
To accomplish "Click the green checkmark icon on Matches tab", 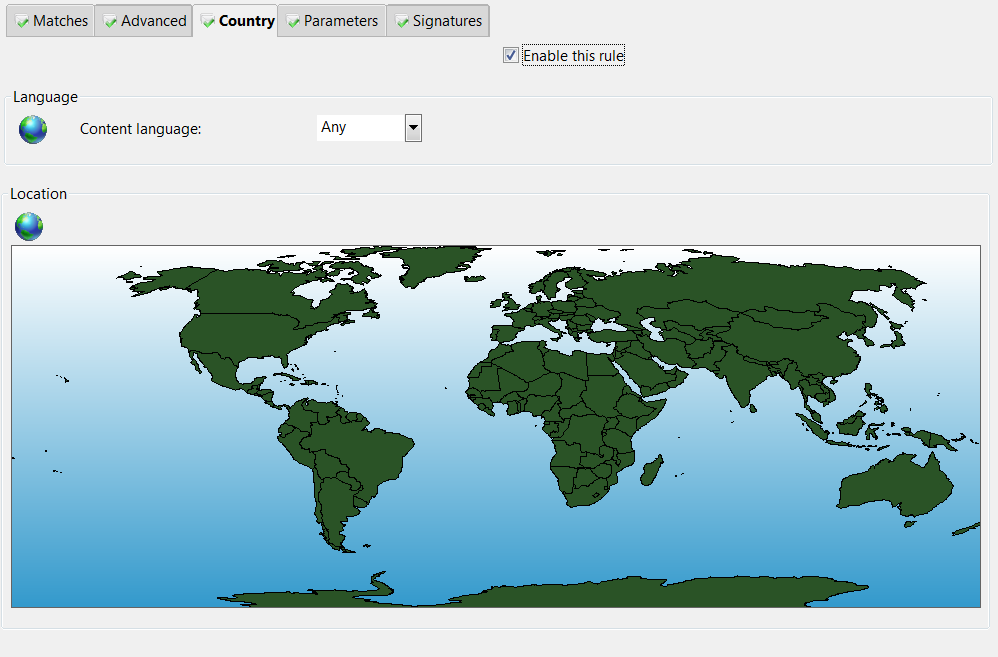I will pos(21,21).
